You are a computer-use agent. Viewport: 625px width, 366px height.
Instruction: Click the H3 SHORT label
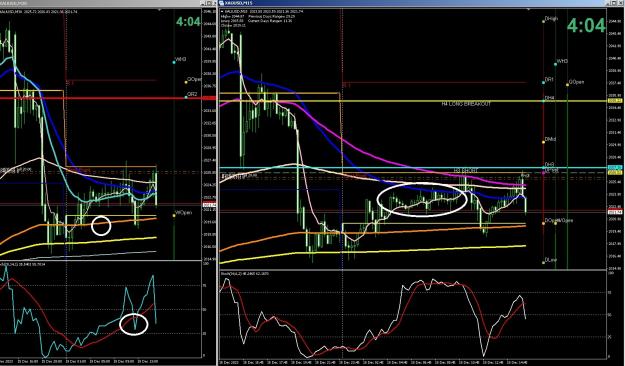[466, 170]
